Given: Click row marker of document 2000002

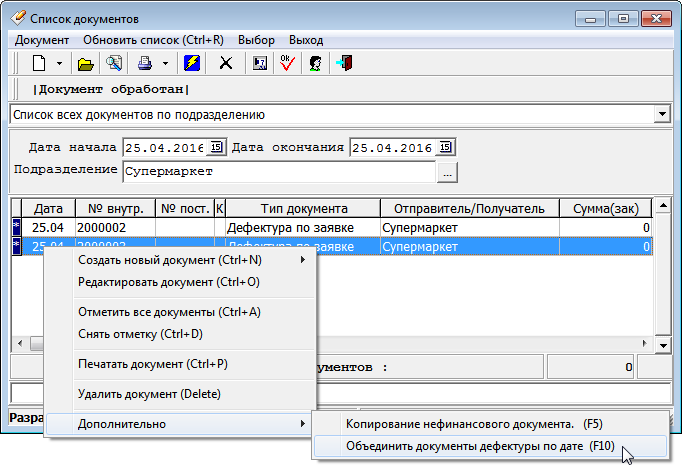Looking at the screenshot, I should (16, 228).
